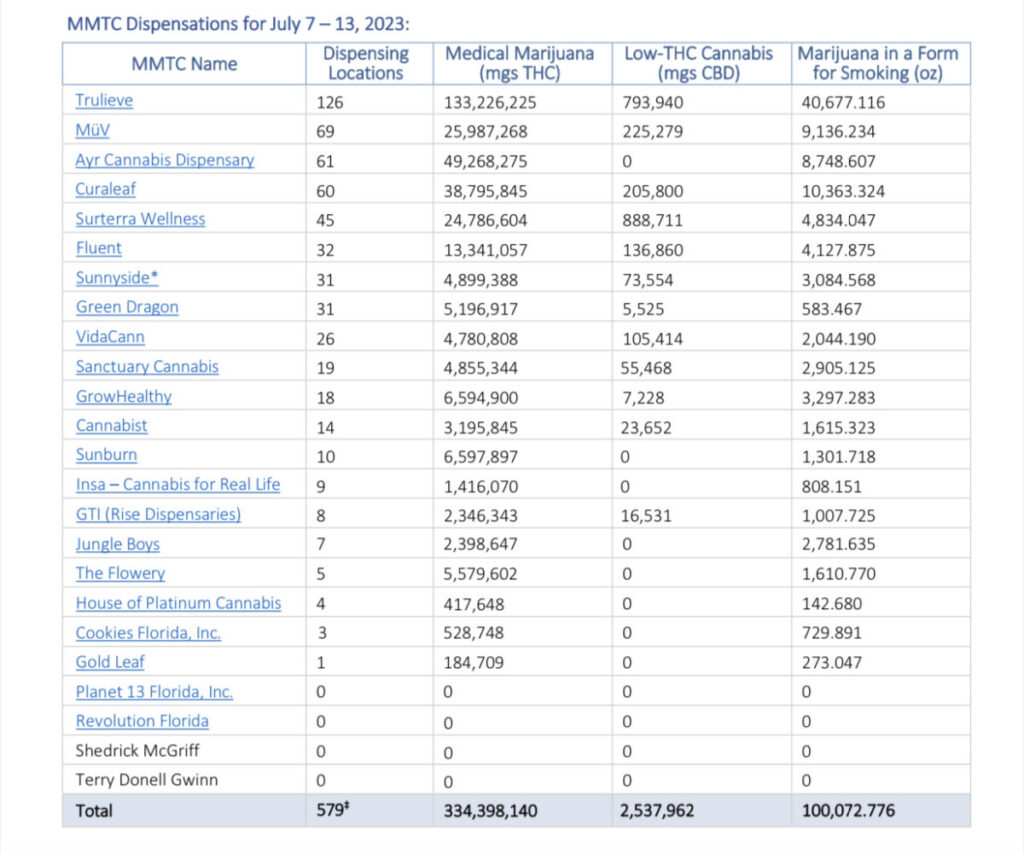
Task: Click the Dispensing Locations column header
Action: pyautogui.click(x=365, y=63)
